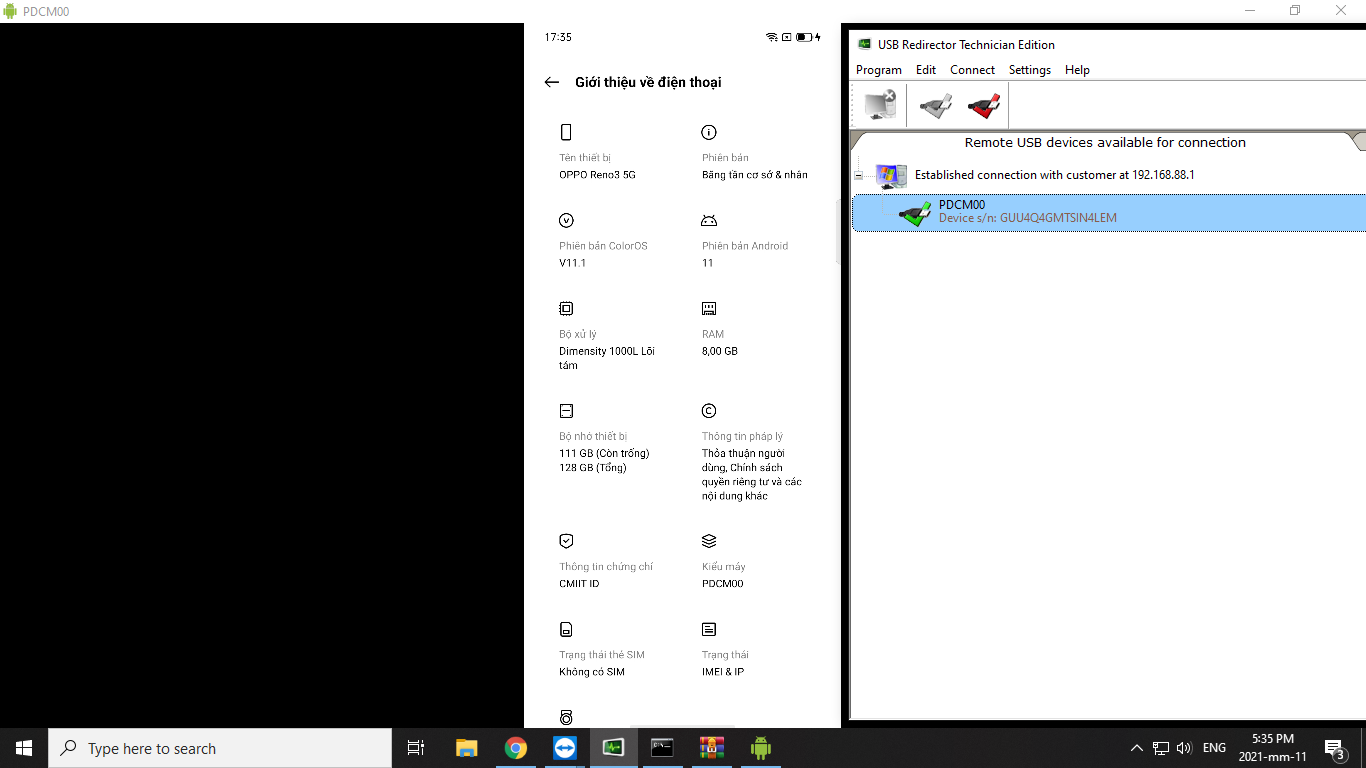This screenshot has height=768, width=1366.
Task: Tap the stacked layers icon above Kiểu máy
Action: click(709, 541)
